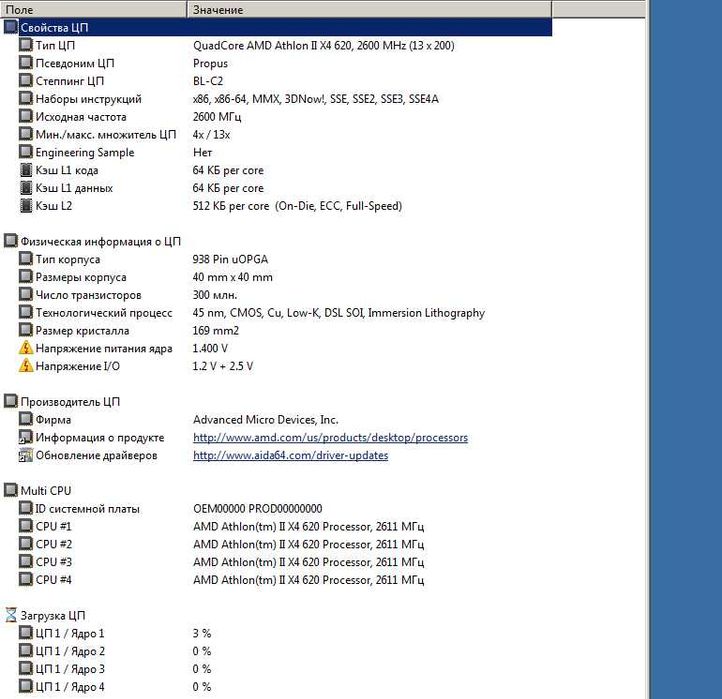
Task: Open the amd.com desktop processors link
Action: point(330,437)
